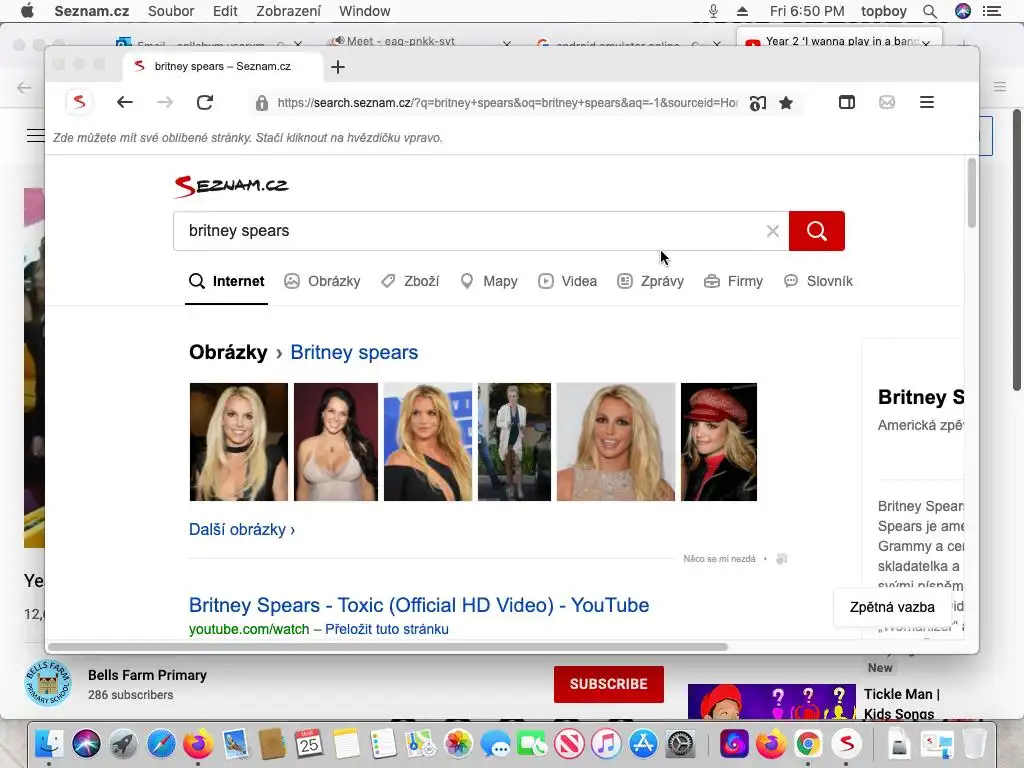Viewport: 1024px width, 768px height.
Task: Open dark-haired woman image thumbnail
Action: pyautogui.click(x=336, y=442)
